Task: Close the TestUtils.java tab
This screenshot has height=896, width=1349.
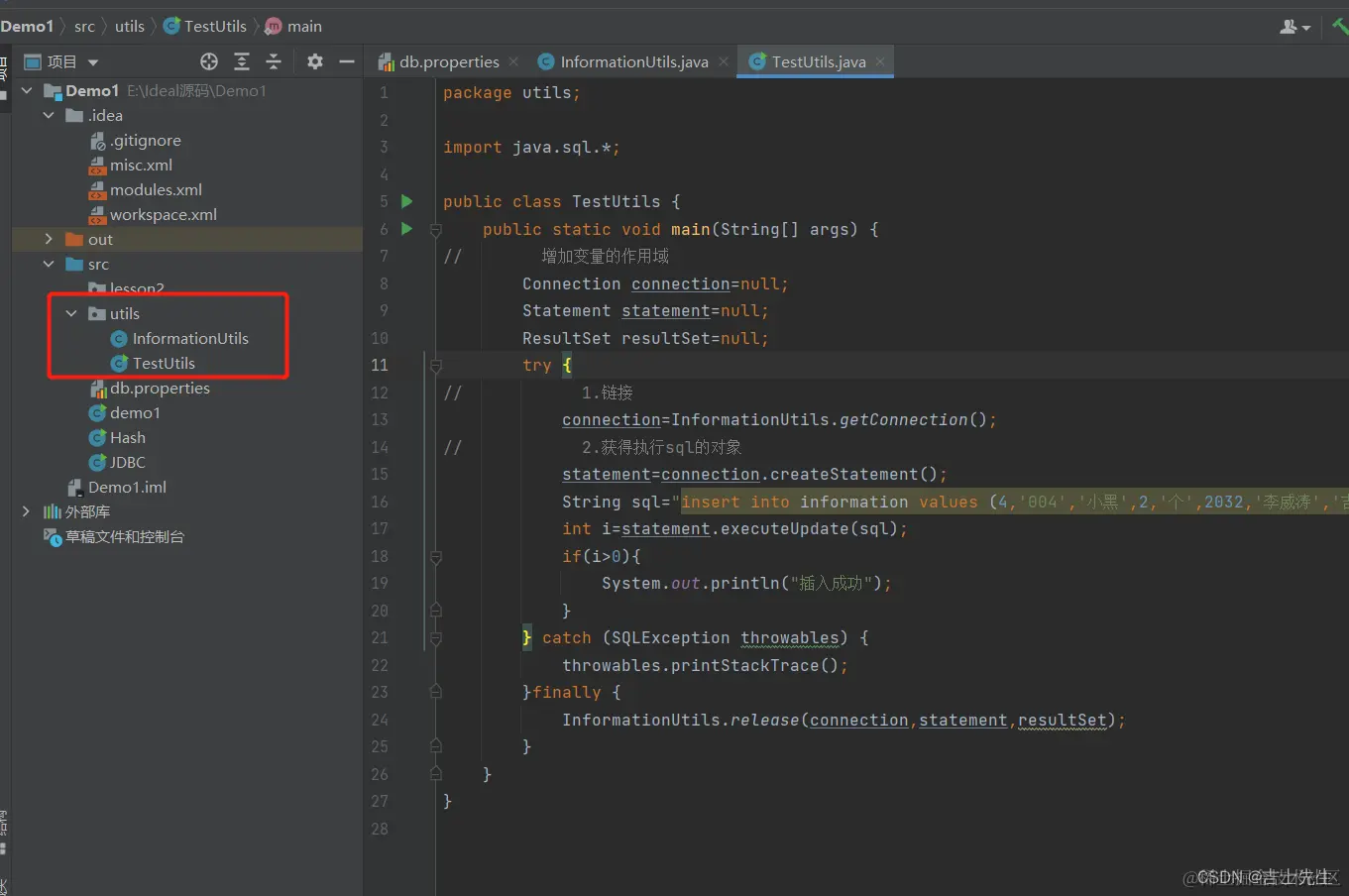Action: coord(880,61)
